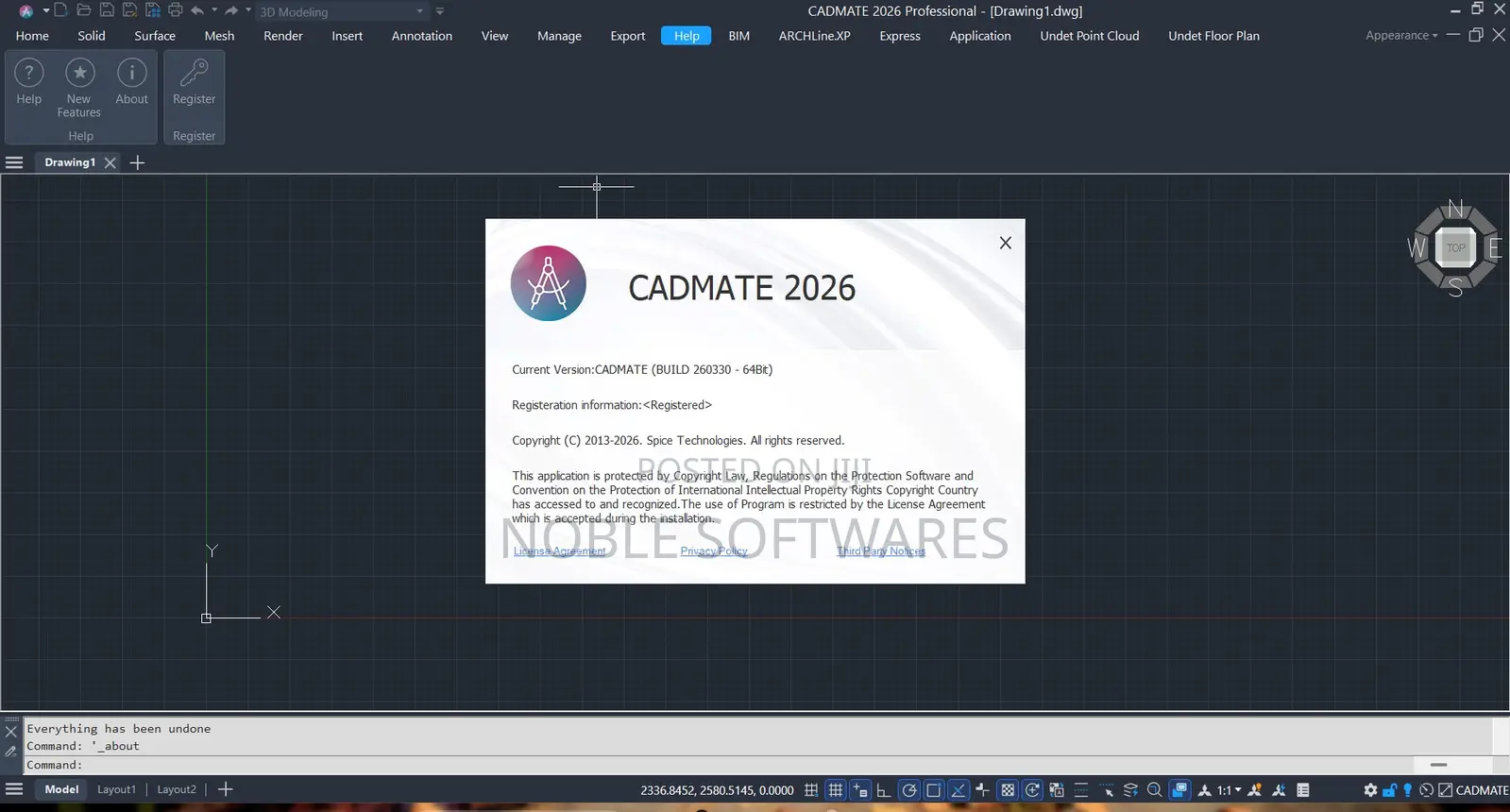This screenshot has width=1510, height=812.
Task: Add a new layout with plus button
Action: 225,789
